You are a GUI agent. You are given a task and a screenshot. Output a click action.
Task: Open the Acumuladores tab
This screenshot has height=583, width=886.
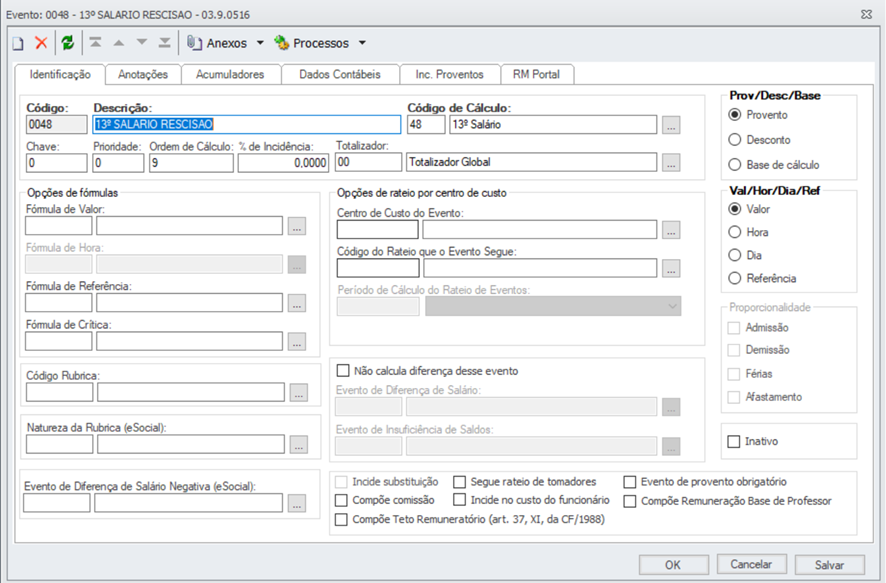tap(230, 75)
